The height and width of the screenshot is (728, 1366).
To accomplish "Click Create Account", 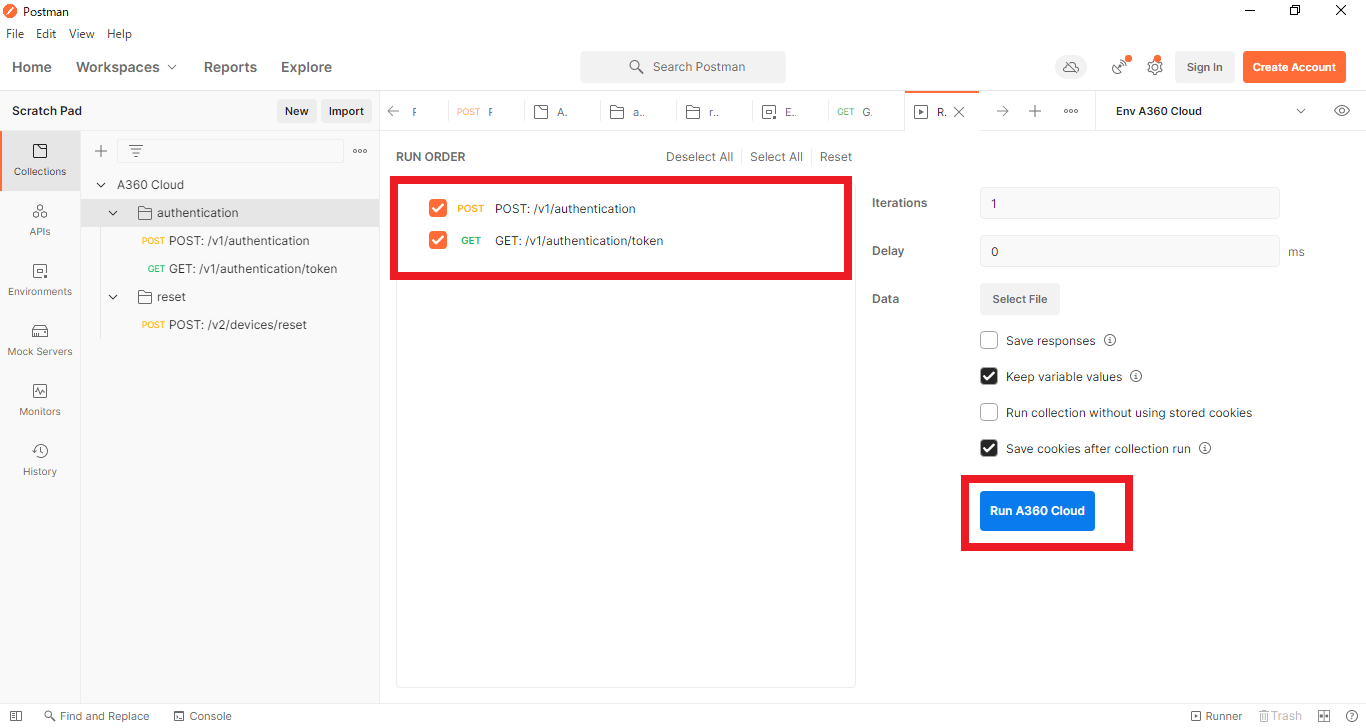I will click(x=1294, y=67).
